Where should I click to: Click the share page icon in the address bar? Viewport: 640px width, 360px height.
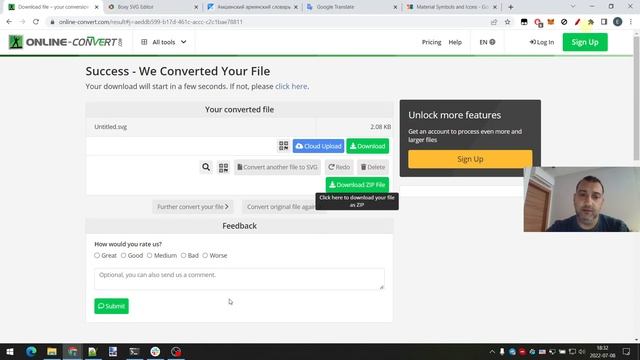pos(494,22)
